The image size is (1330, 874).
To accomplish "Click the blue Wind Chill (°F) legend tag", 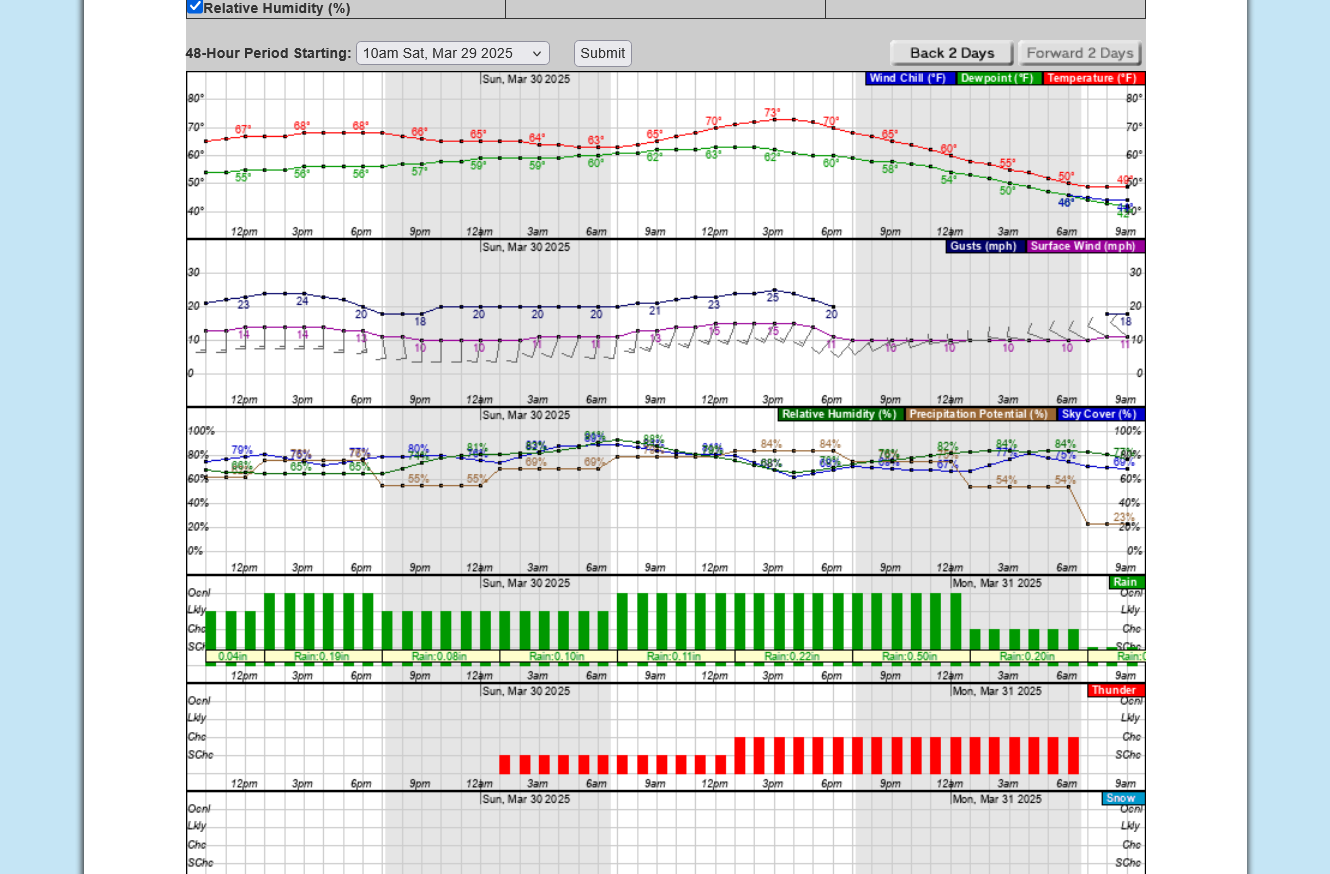I will [x=908, y=78].
